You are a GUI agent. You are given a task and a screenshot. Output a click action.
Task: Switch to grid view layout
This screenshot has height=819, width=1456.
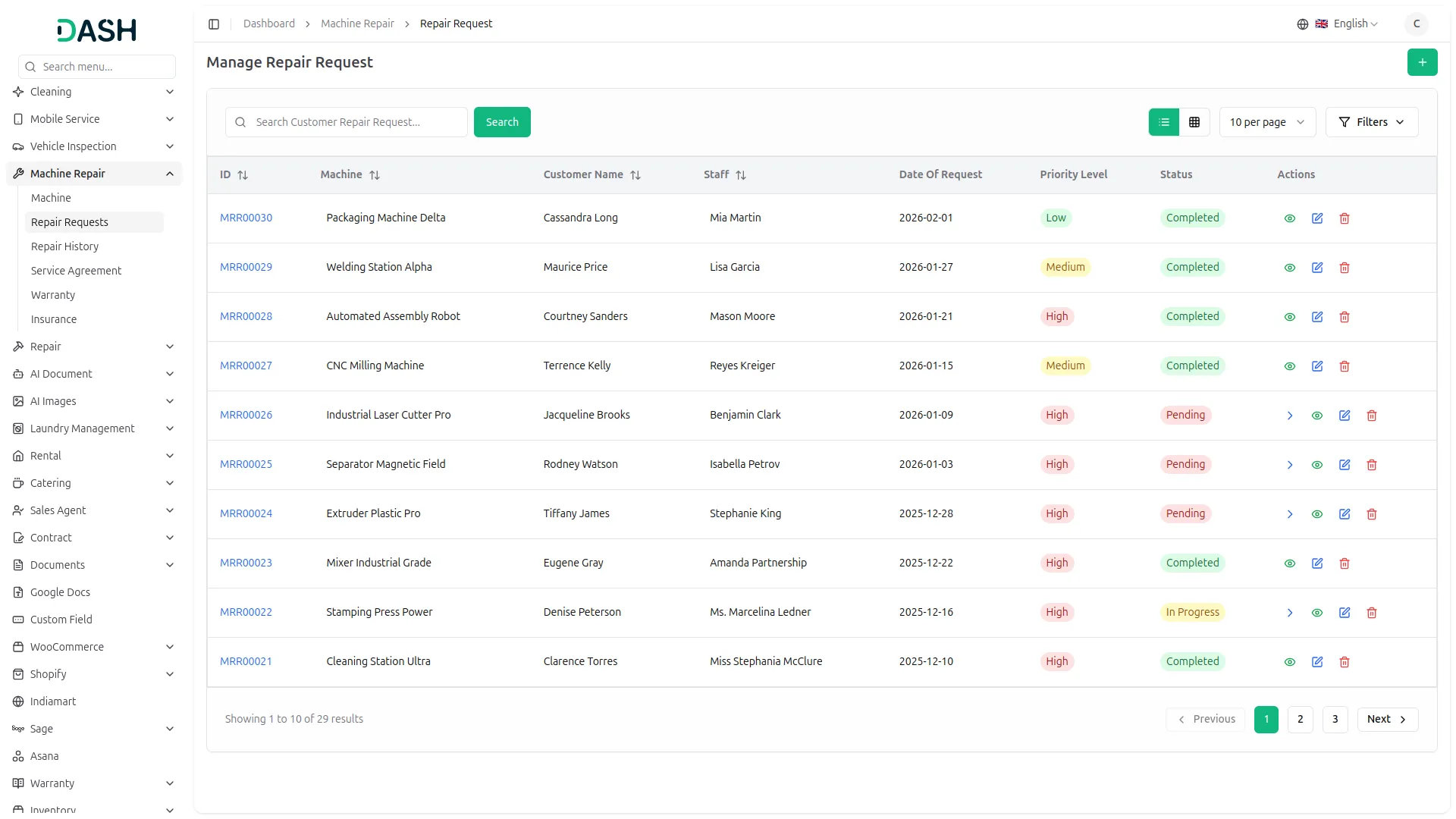1194,122
